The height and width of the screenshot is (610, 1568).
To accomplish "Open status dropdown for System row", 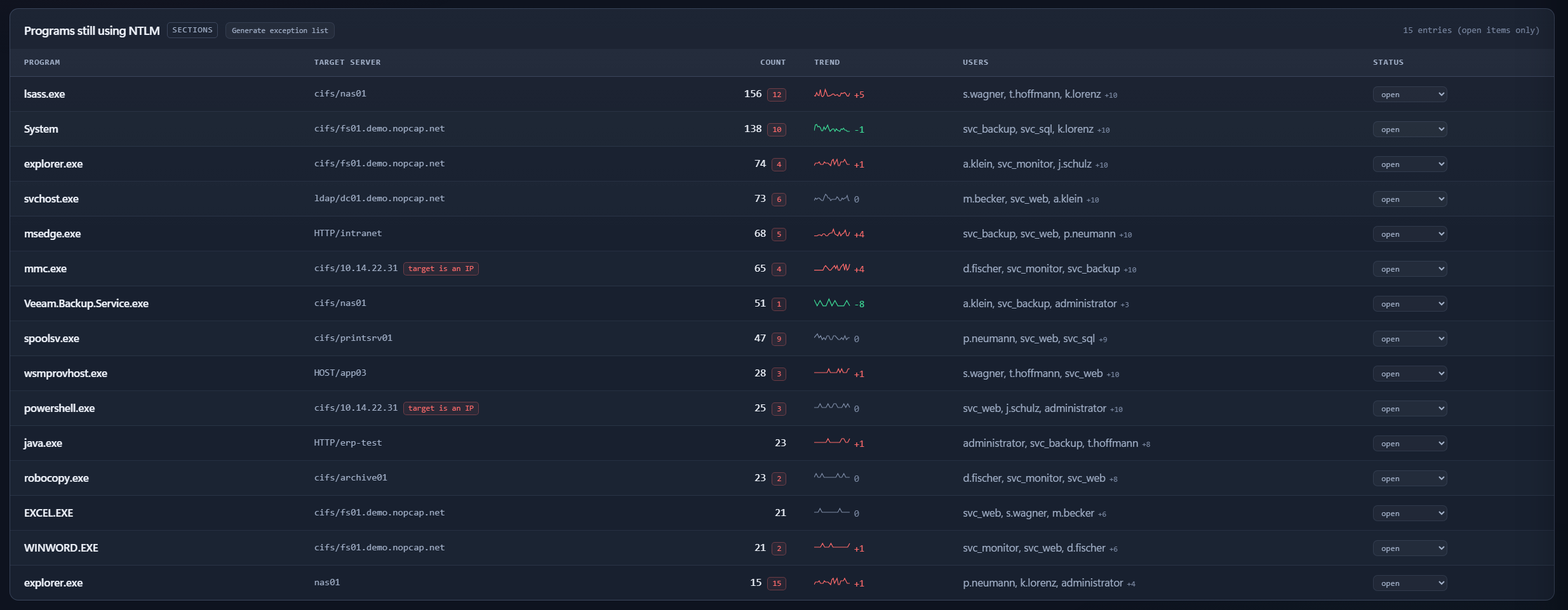I will pos(1410,129).
